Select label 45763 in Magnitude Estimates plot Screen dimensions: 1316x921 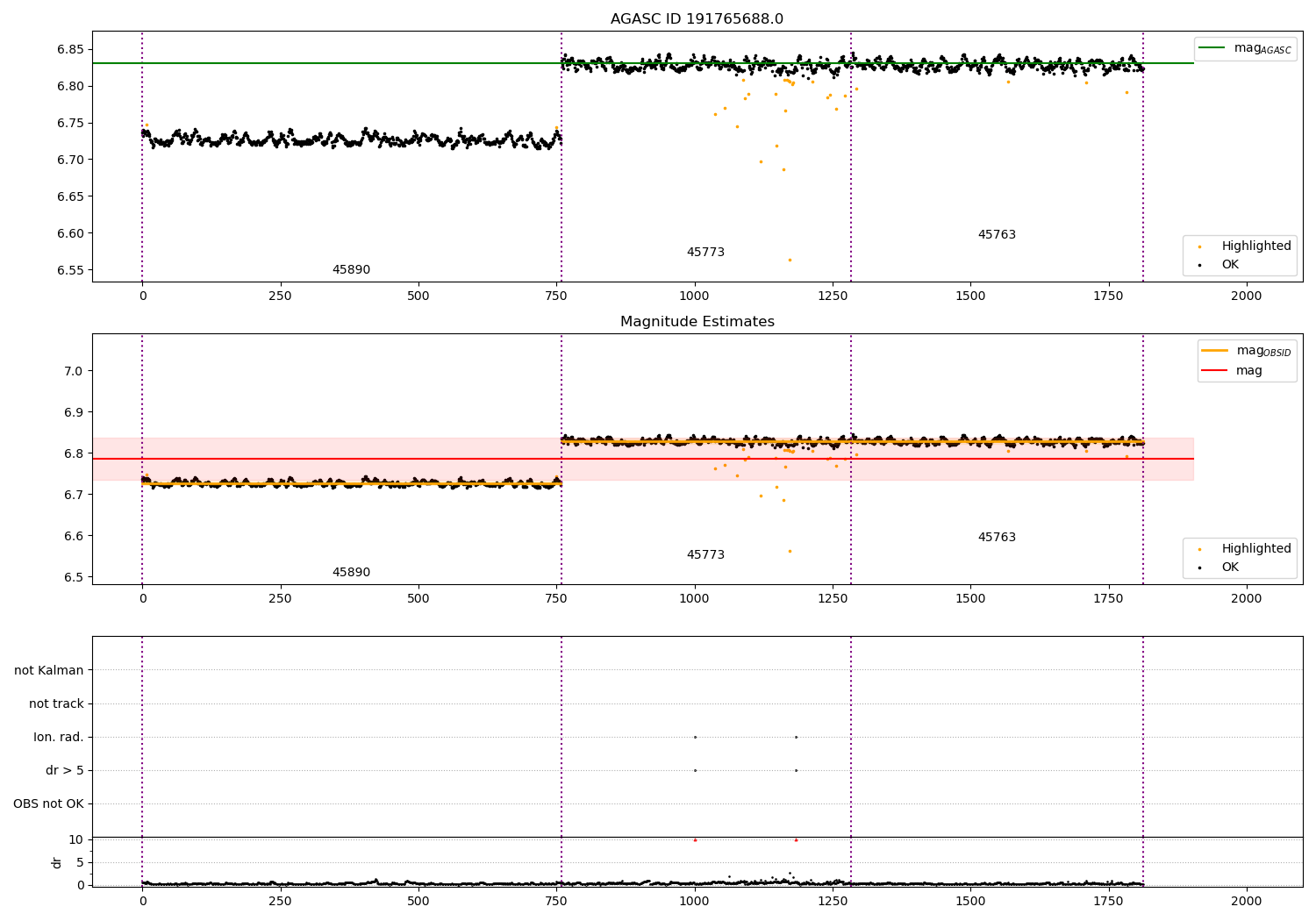tap(997, 538)
